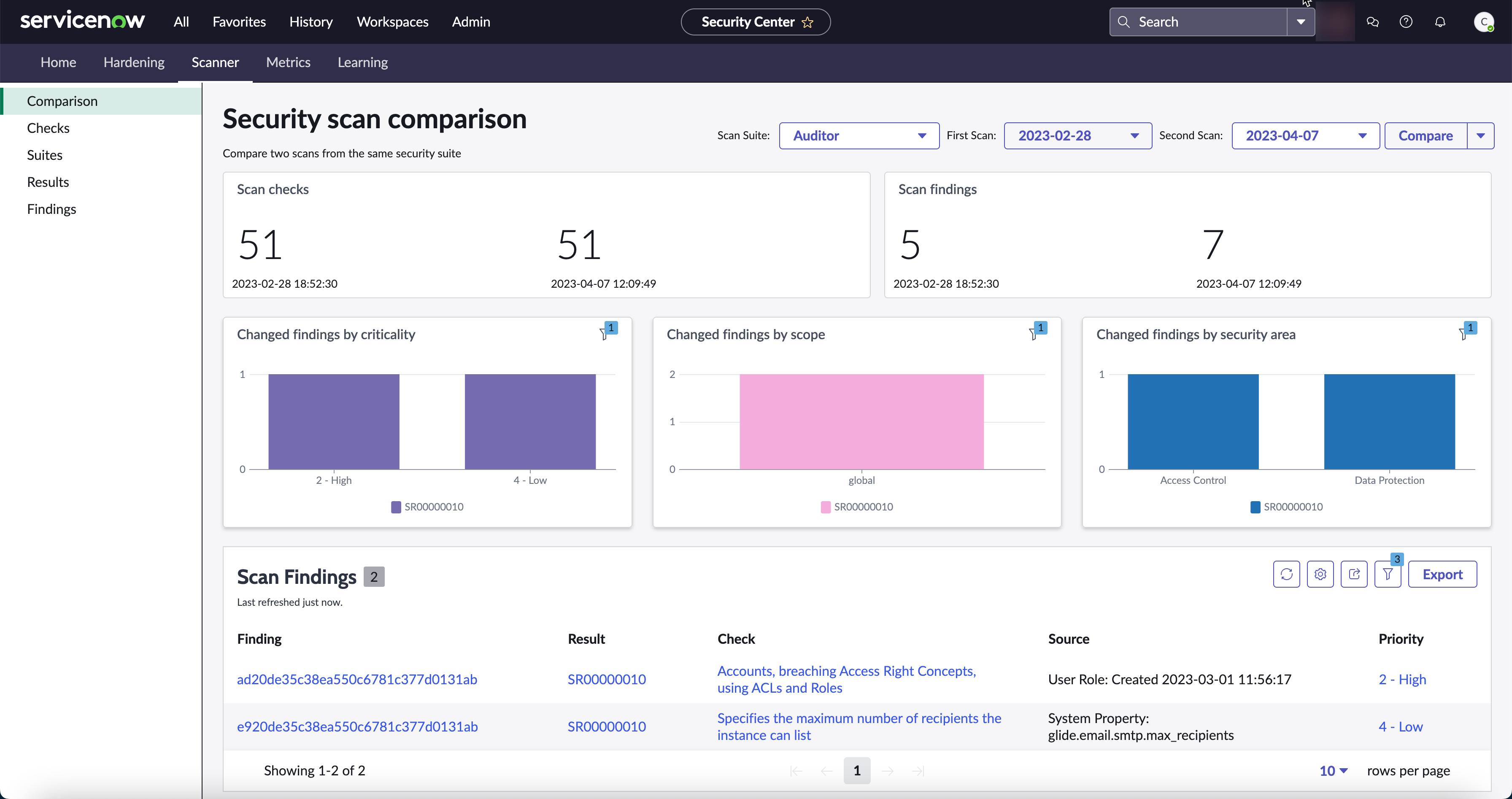Switch to the Metrics tab

pos(288,62)
